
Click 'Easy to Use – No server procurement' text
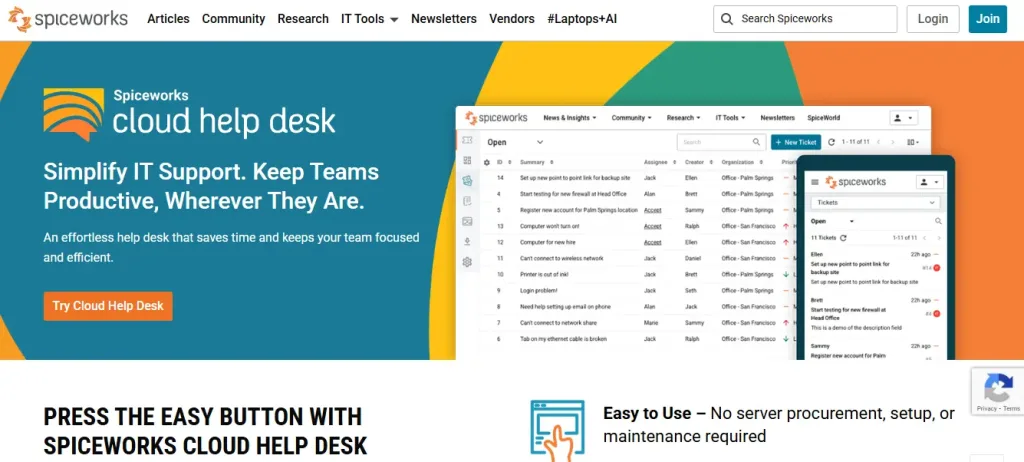point(779,425)
